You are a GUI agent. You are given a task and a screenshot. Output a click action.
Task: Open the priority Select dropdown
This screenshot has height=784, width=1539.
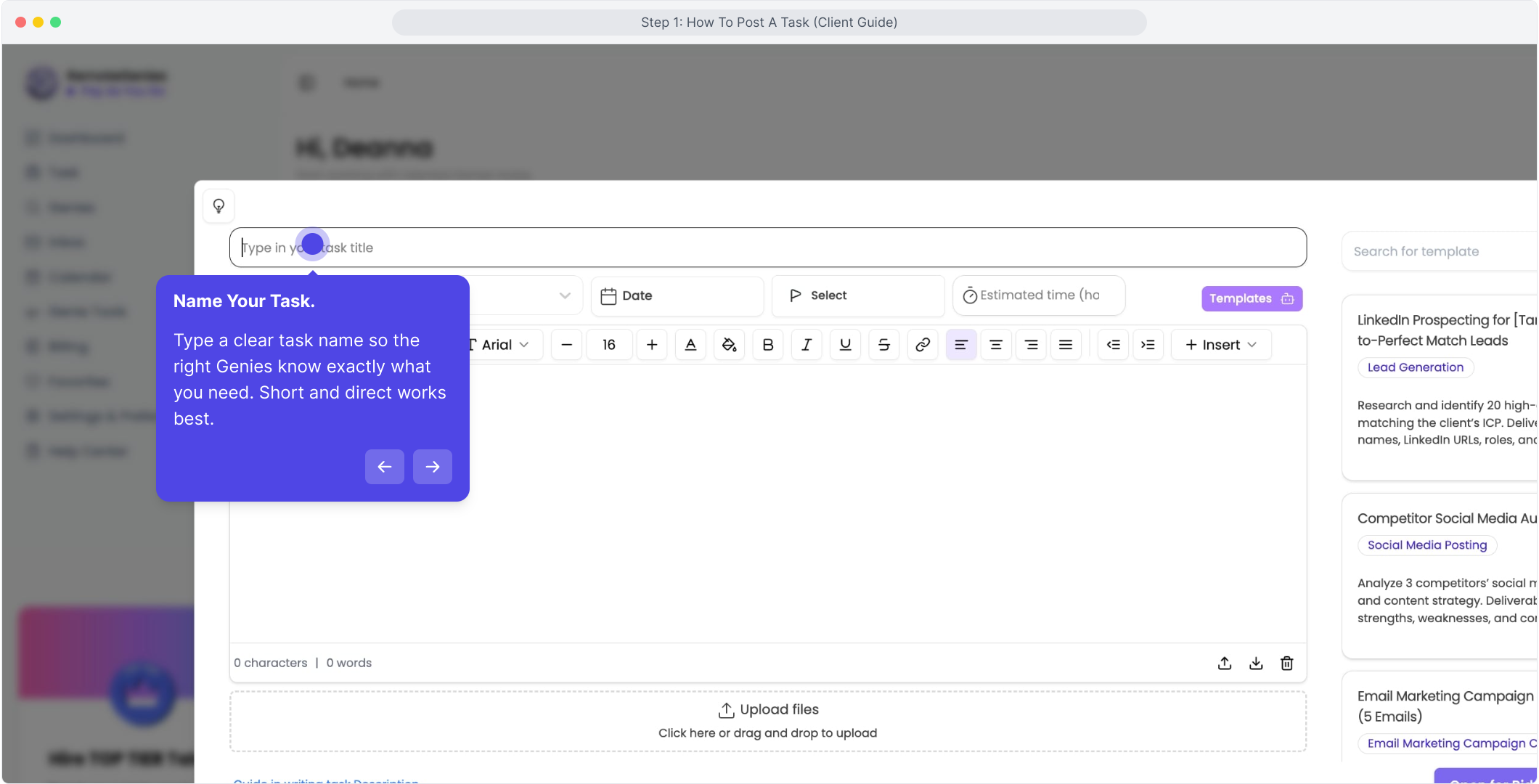[857, 295]
